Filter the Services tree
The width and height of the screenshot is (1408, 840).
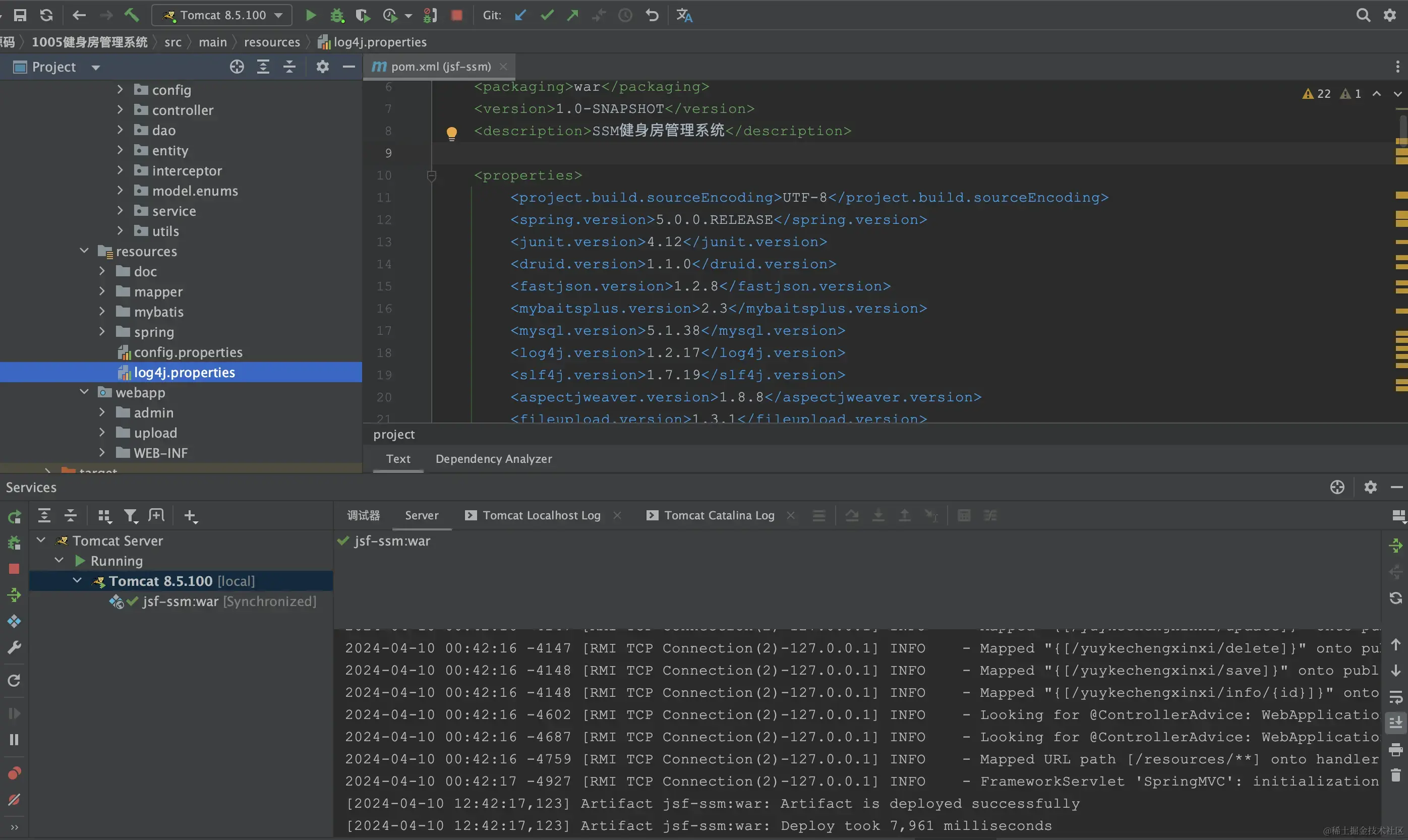point(131,516)
